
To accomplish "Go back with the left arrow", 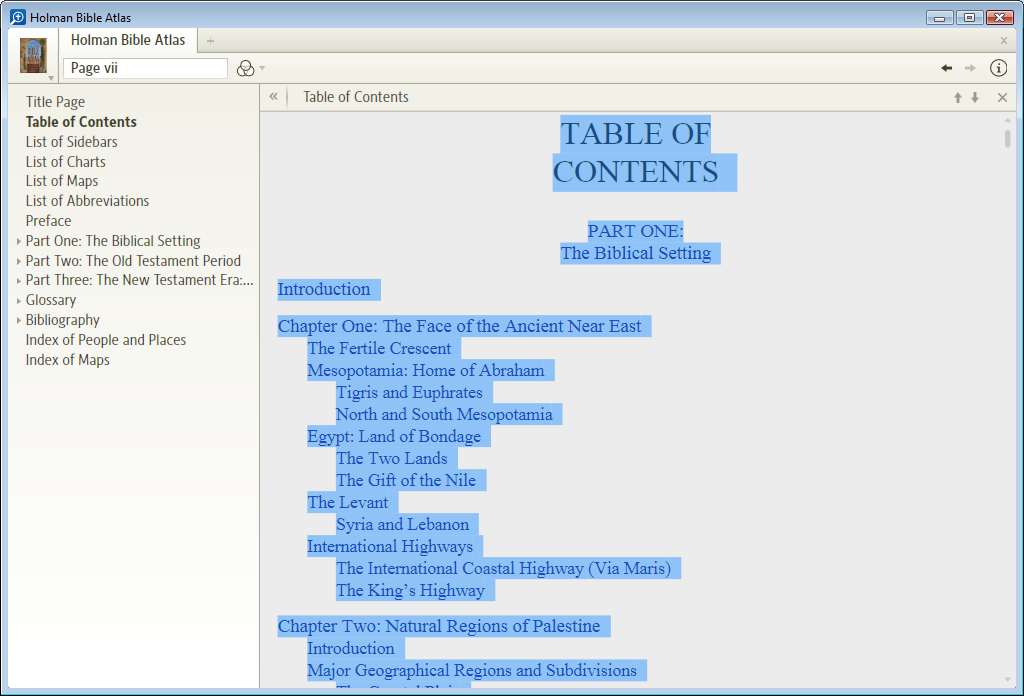I will pos(946,68).
